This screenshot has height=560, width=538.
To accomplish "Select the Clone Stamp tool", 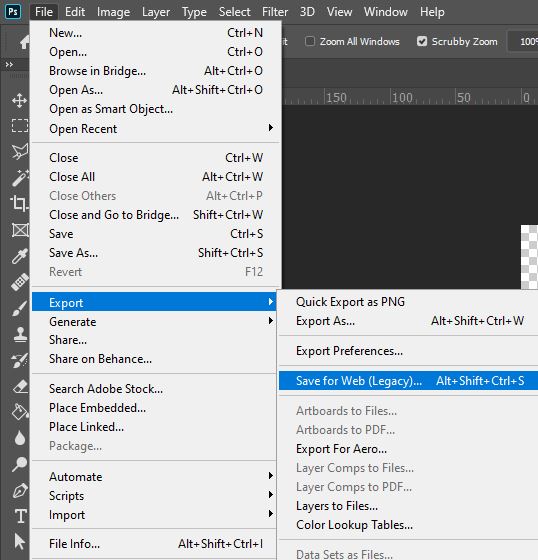I will pos(20,334).
